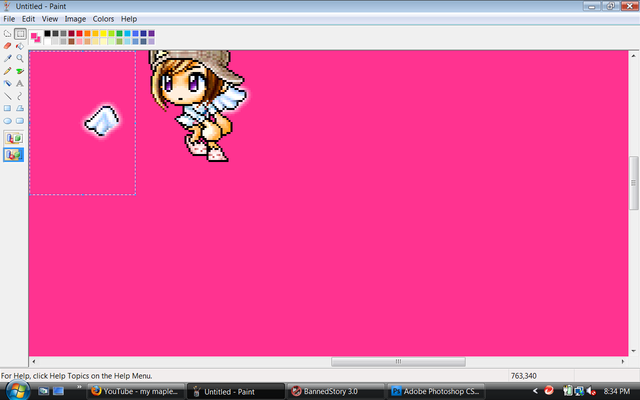This screenshot has height=400, width=640.
Task: Select the rectangular Select tool
Action: pos(20,33)
